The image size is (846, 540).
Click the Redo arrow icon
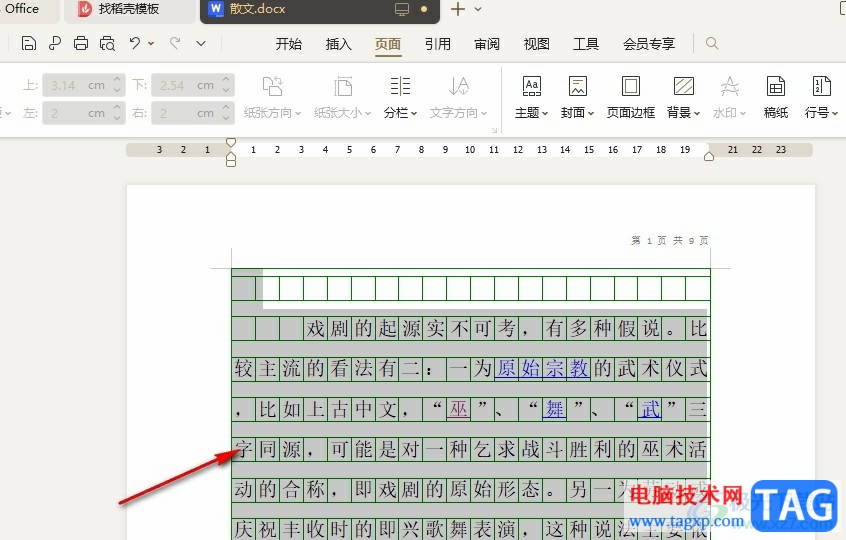tap(175, 43)
